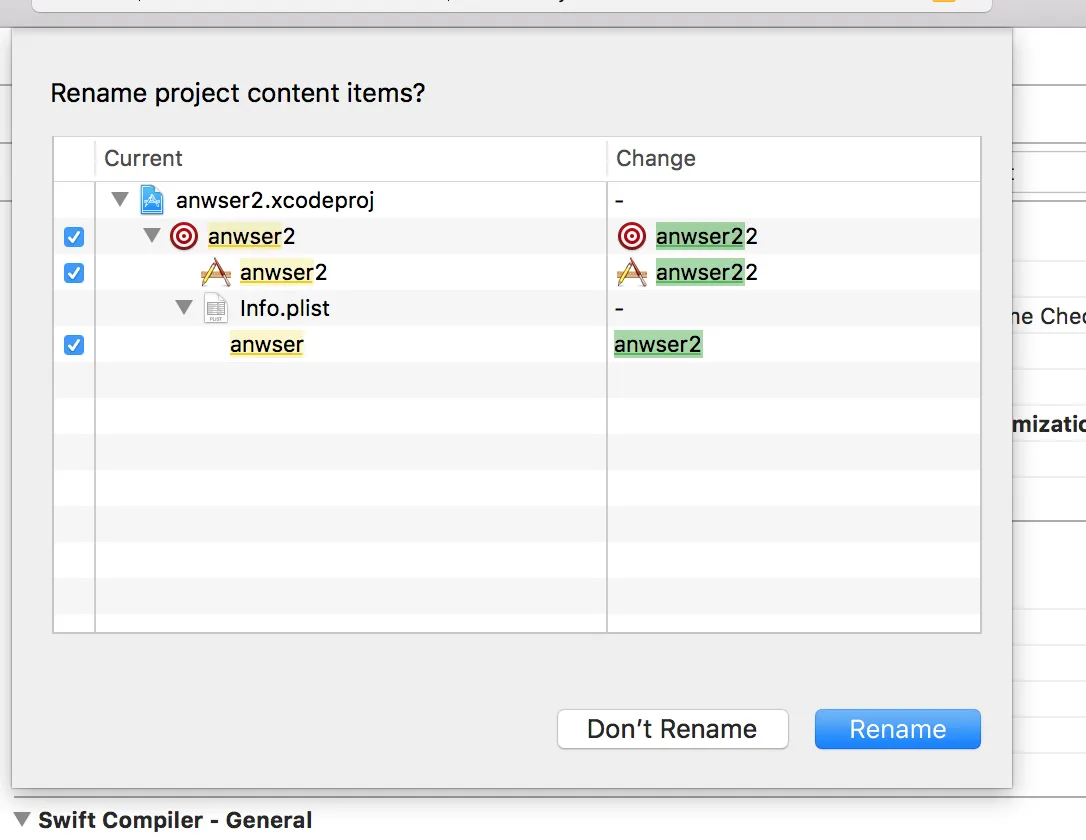The image size is (1086, 840).
Task: Click the Current column header
Action: point(144,159)
